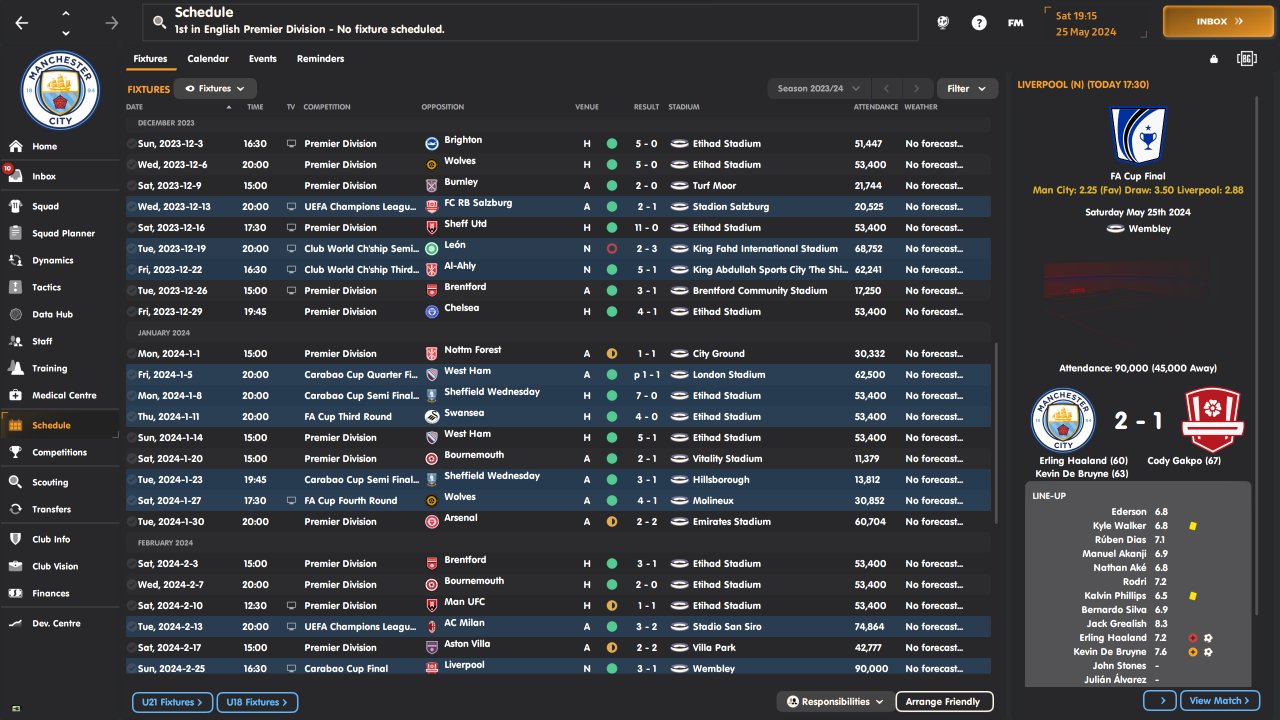Click the help question mark icon
Viewport: 1280px width, 720px height.
click(979, 22)
